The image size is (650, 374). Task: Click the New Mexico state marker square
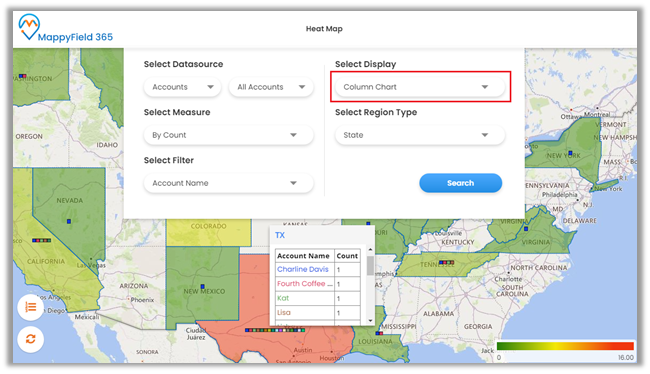202,287
